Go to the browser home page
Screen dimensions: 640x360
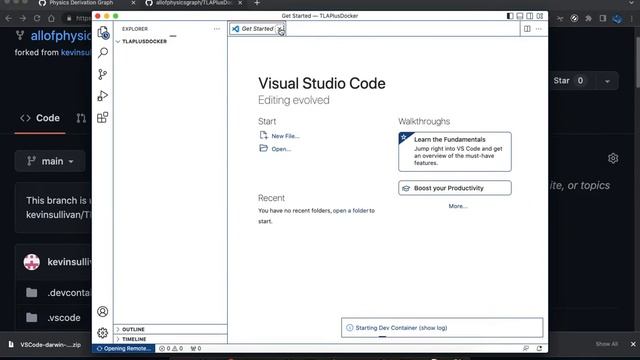pos(51,18)
